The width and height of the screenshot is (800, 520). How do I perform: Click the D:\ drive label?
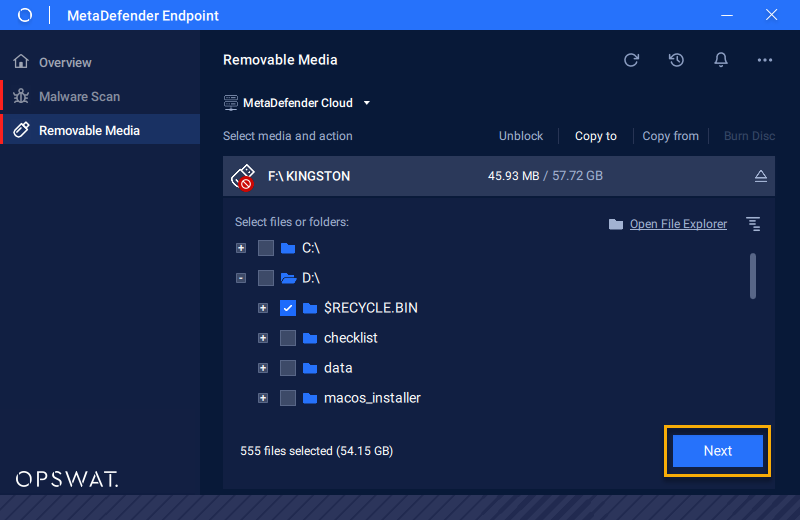pos(311,278)
